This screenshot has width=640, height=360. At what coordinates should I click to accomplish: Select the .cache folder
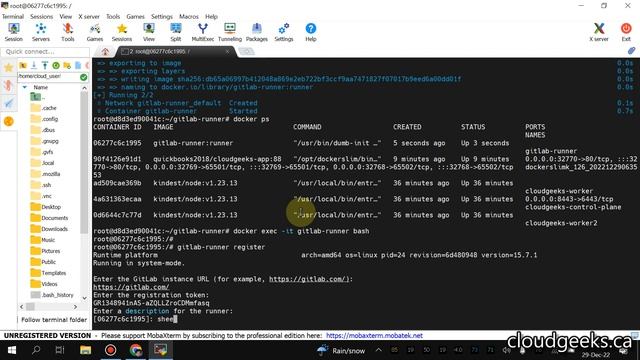click(44, 108)
